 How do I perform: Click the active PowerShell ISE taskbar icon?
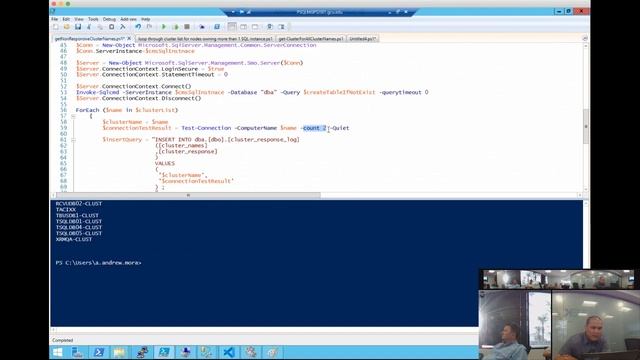[164, 352]
